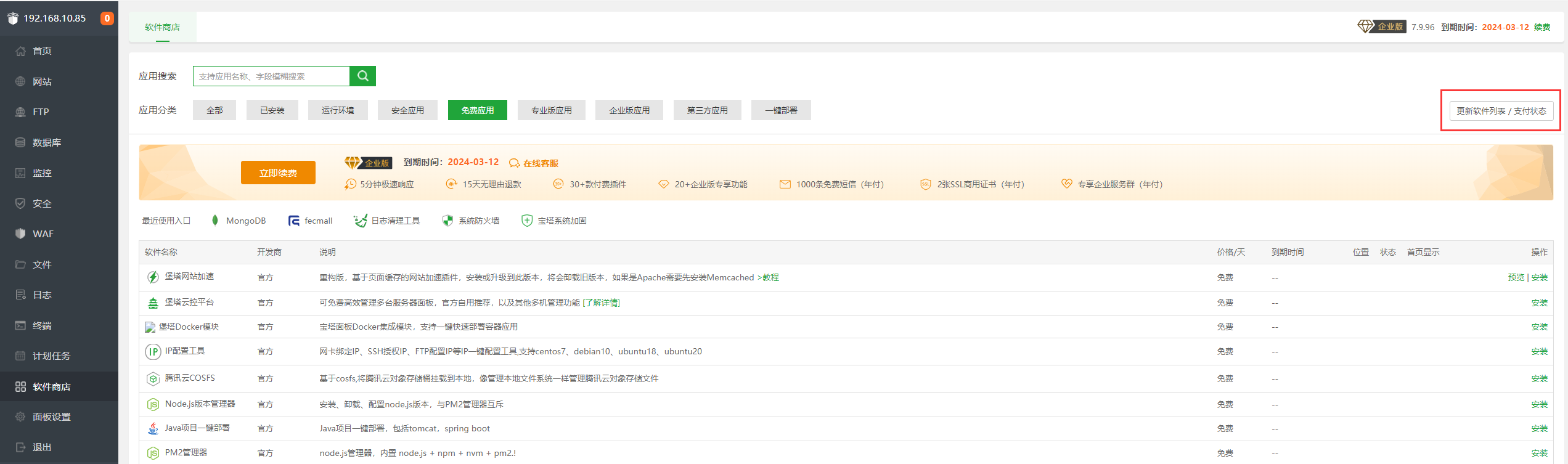The height and width of the screenshot is (464, 1568).
Task: Install PM2管理器
Action: coord(1539,453)
